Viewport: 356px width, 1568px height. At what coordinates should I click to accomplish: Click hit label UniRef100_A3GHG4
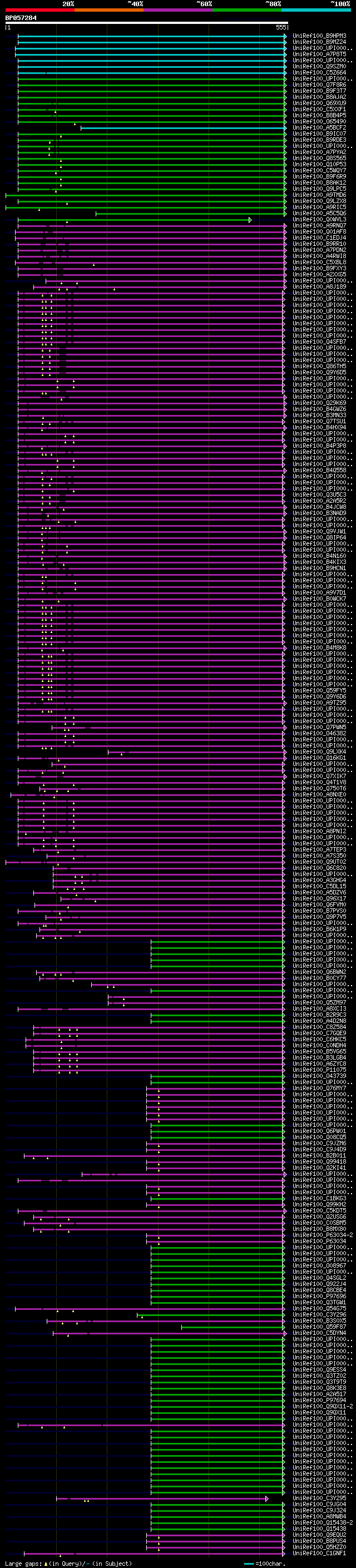(319, 880)
